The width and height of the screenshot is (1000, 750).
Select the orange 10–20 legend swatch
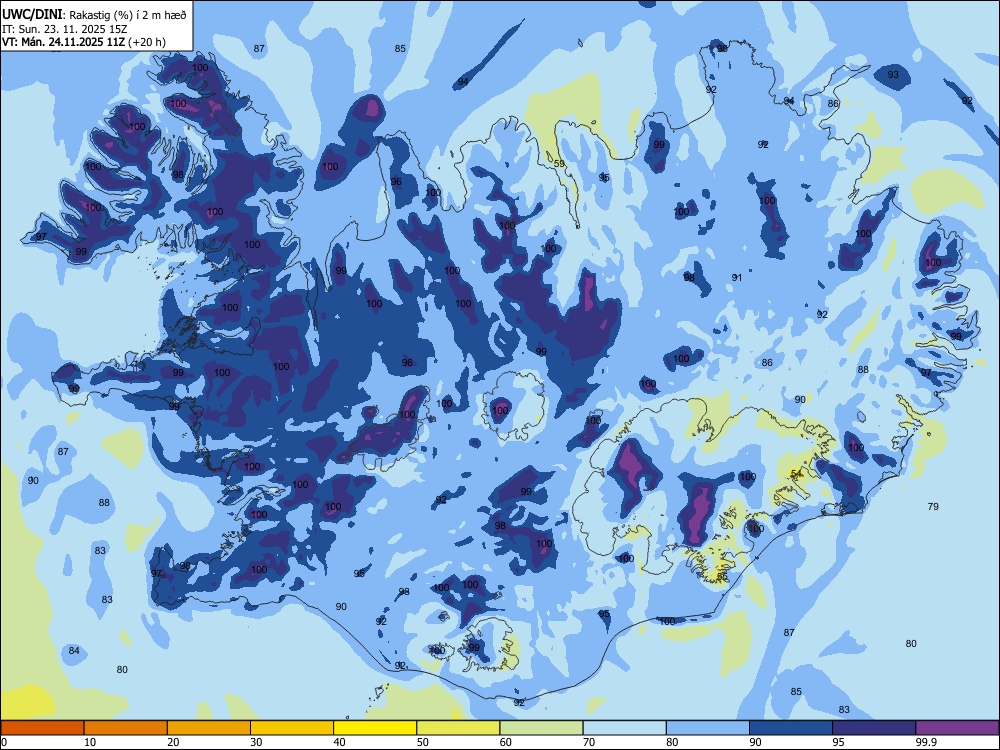(126, 728)
